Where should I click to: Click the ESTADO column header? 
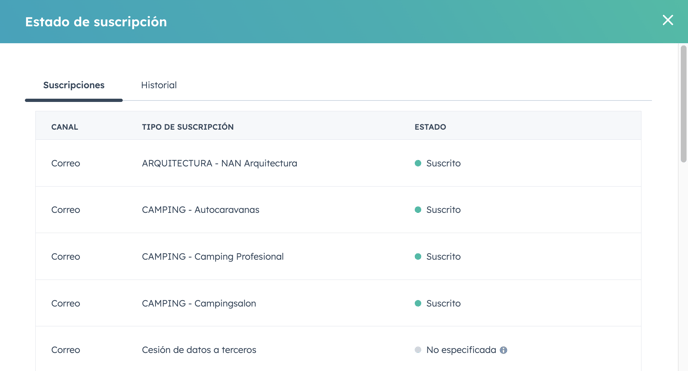coord(430,127)
